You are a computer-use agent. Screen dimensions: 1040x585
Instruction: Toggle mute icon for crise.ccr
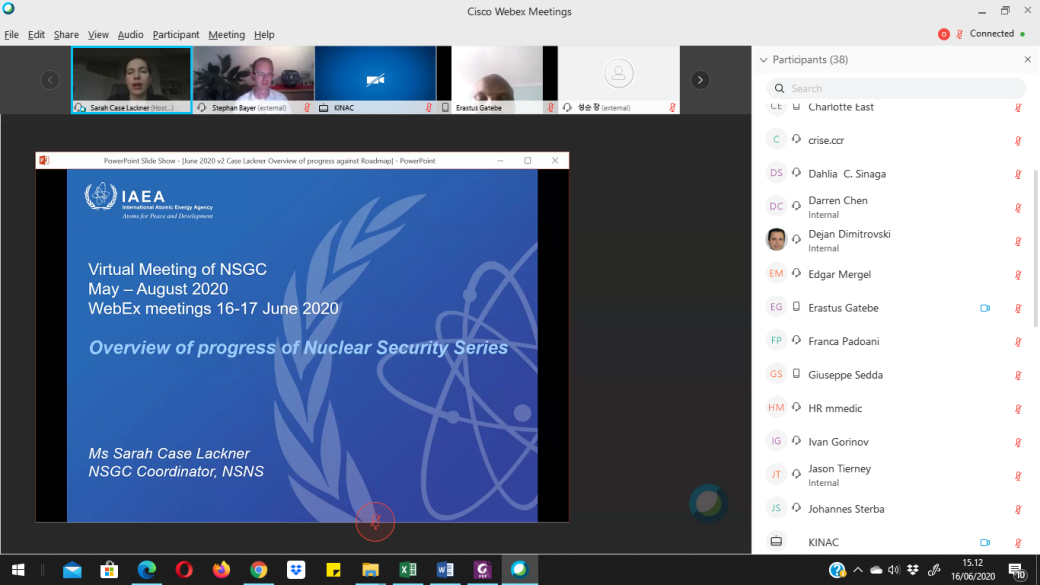(1018, 141)
